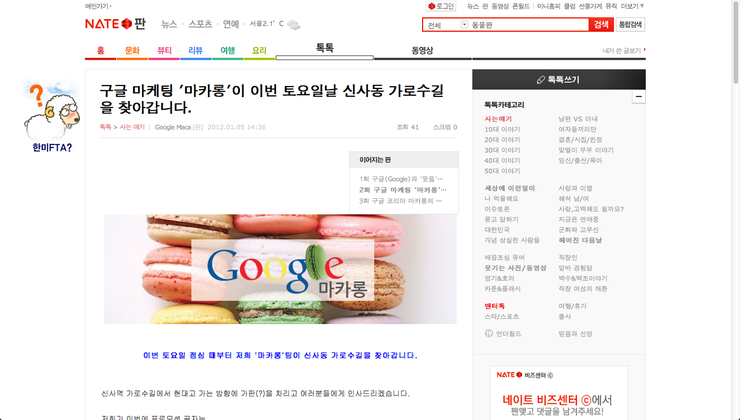Collapse the 톡톡카테고리 panel with minus button

coord(639,97)
